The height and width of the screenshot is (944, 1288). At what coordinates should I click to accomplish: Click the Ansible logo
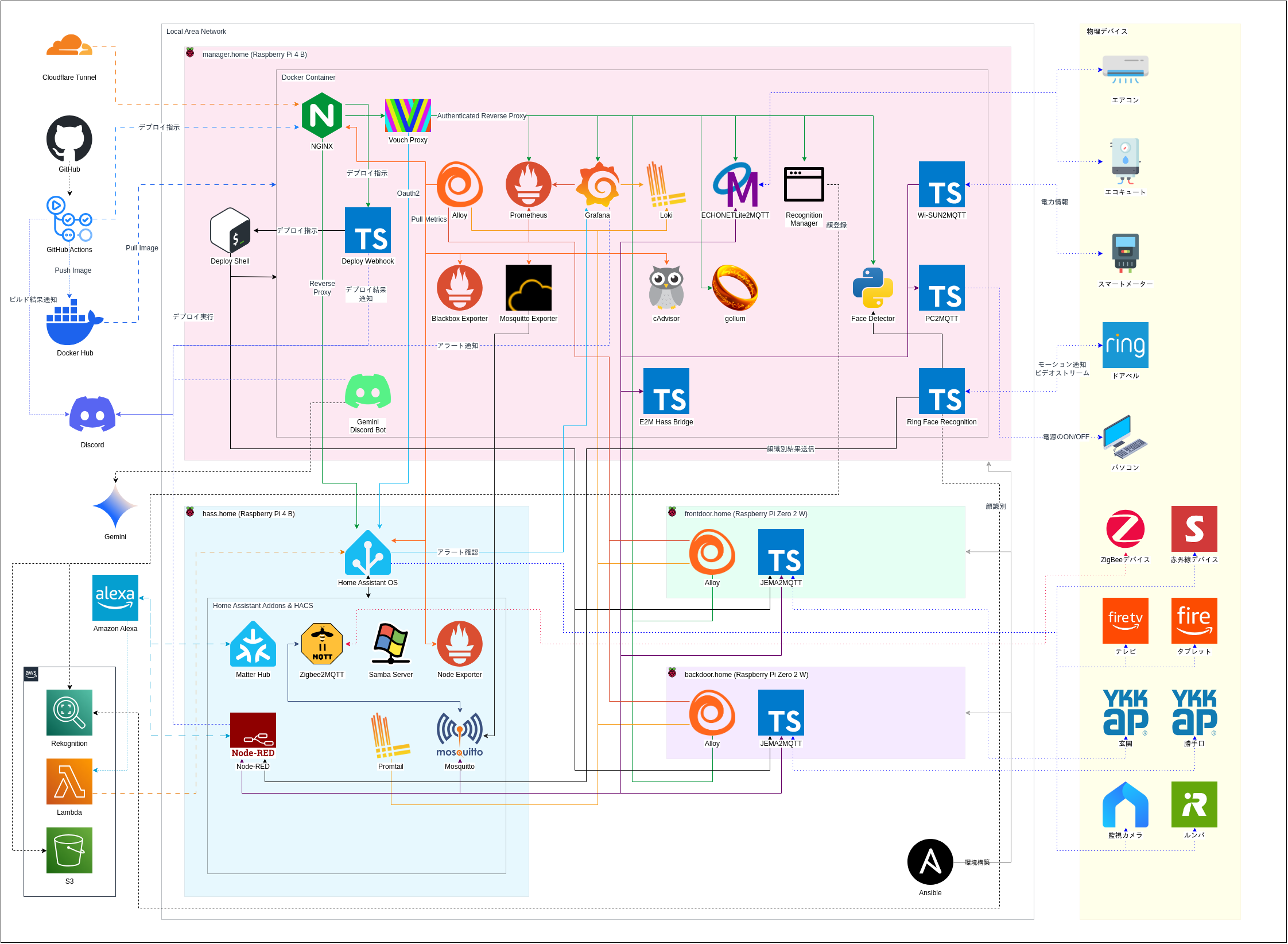930,862
